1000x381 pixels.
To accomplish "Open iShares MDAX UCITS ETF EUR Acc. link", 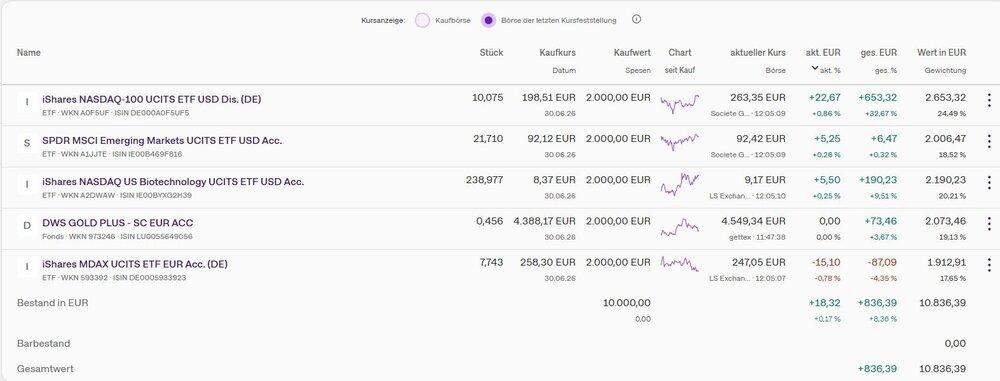I will 135,264.
